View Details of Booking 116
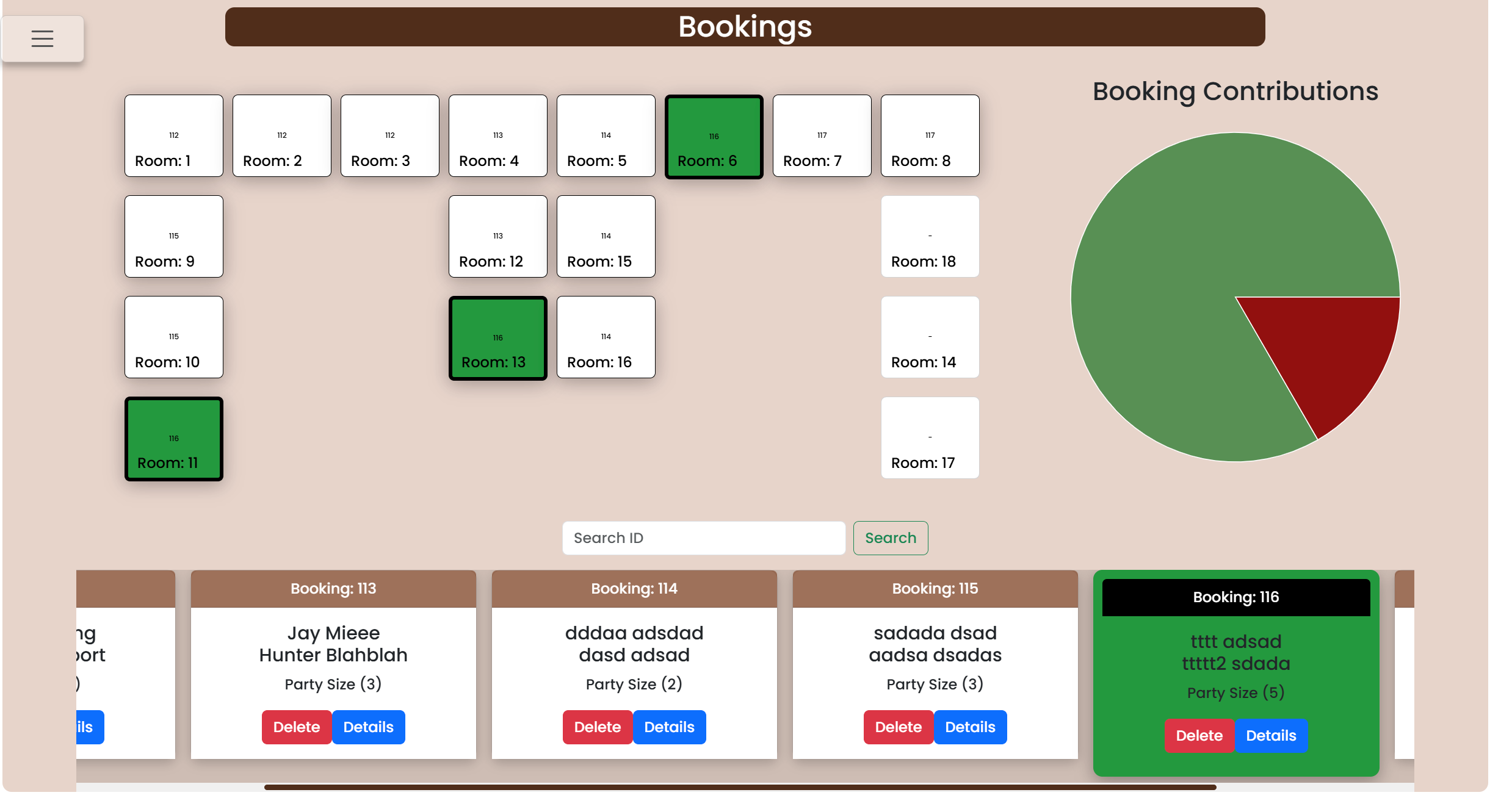This screenshot has height=809, width=1512. 1270,735
